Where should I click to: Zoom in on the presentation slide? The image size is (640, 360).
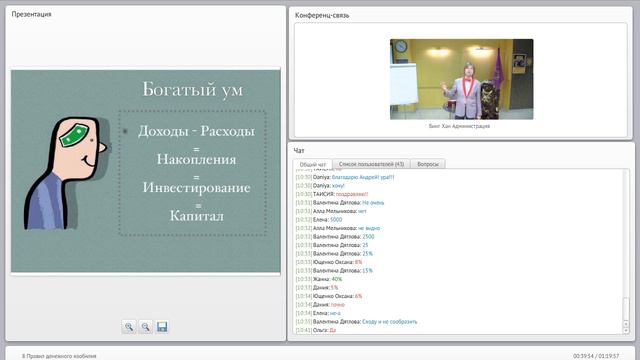(129, 327)
